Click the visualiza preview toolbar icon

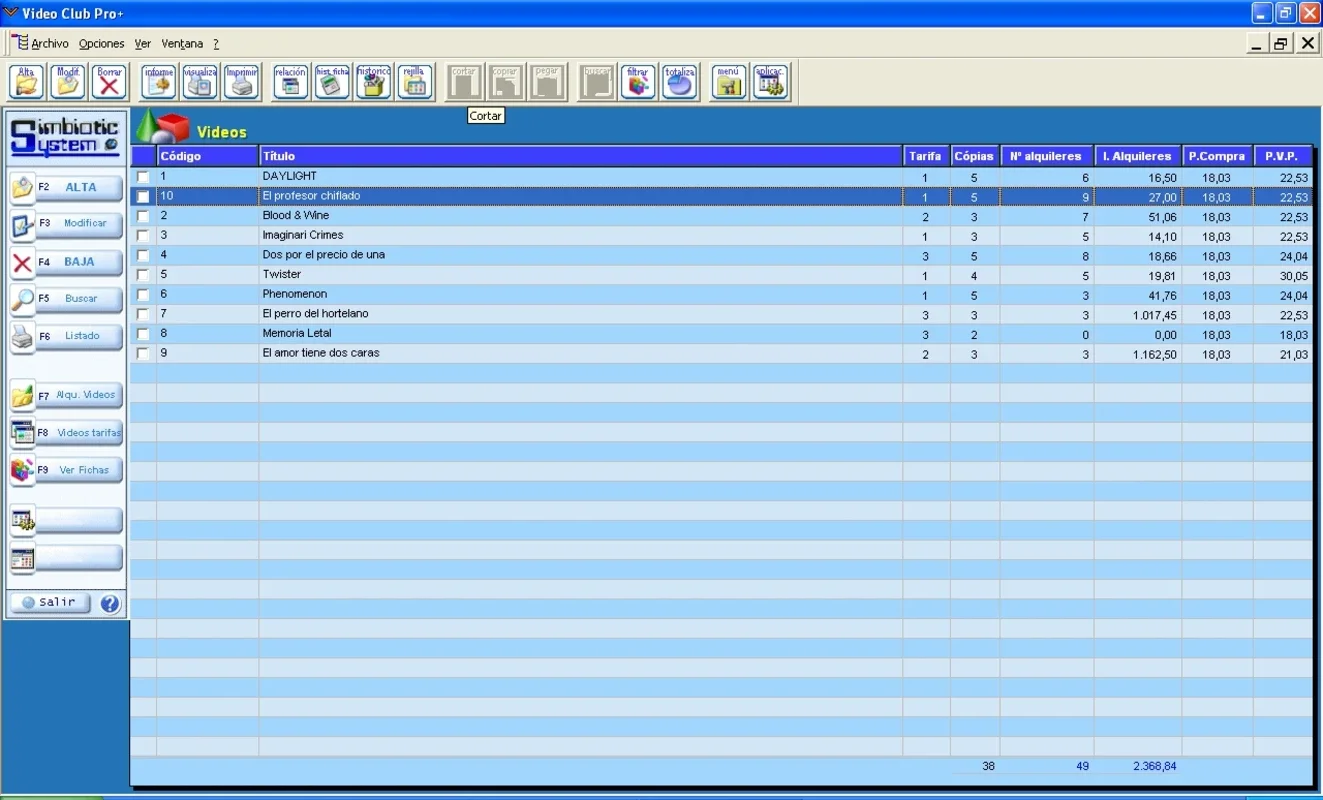point(200,82)
